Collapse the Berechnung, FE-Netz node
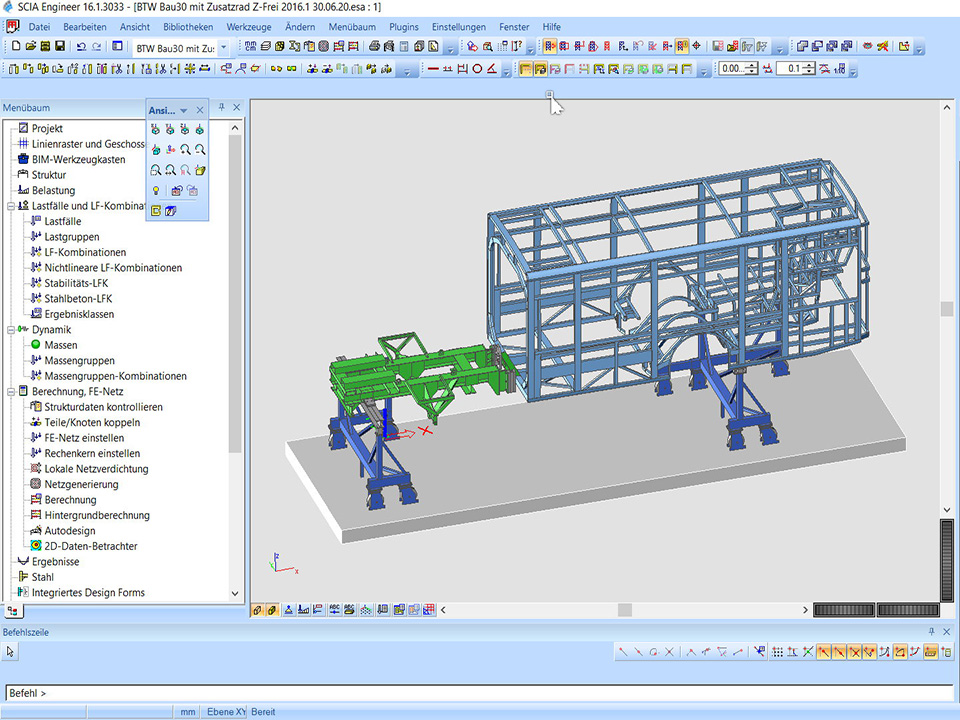Viewport: 960px width, 720px height. click(x=11, y=392)
